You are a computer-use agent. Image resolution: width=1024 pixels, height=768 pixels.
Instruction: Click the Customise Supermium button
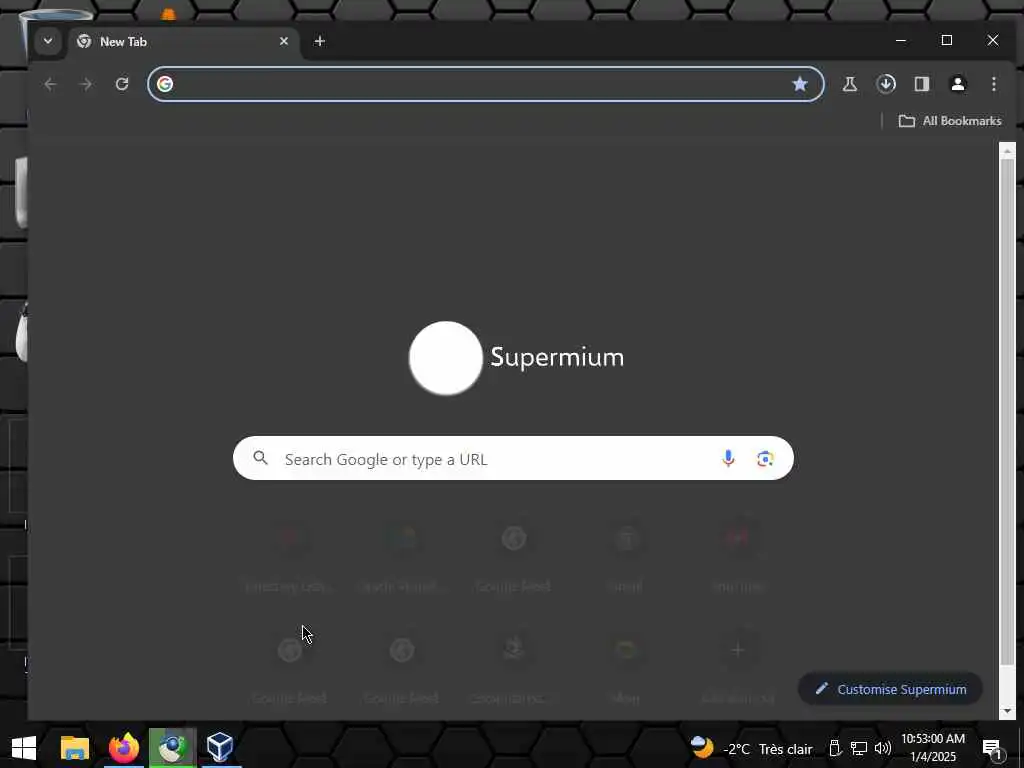(x=890, y=689)
